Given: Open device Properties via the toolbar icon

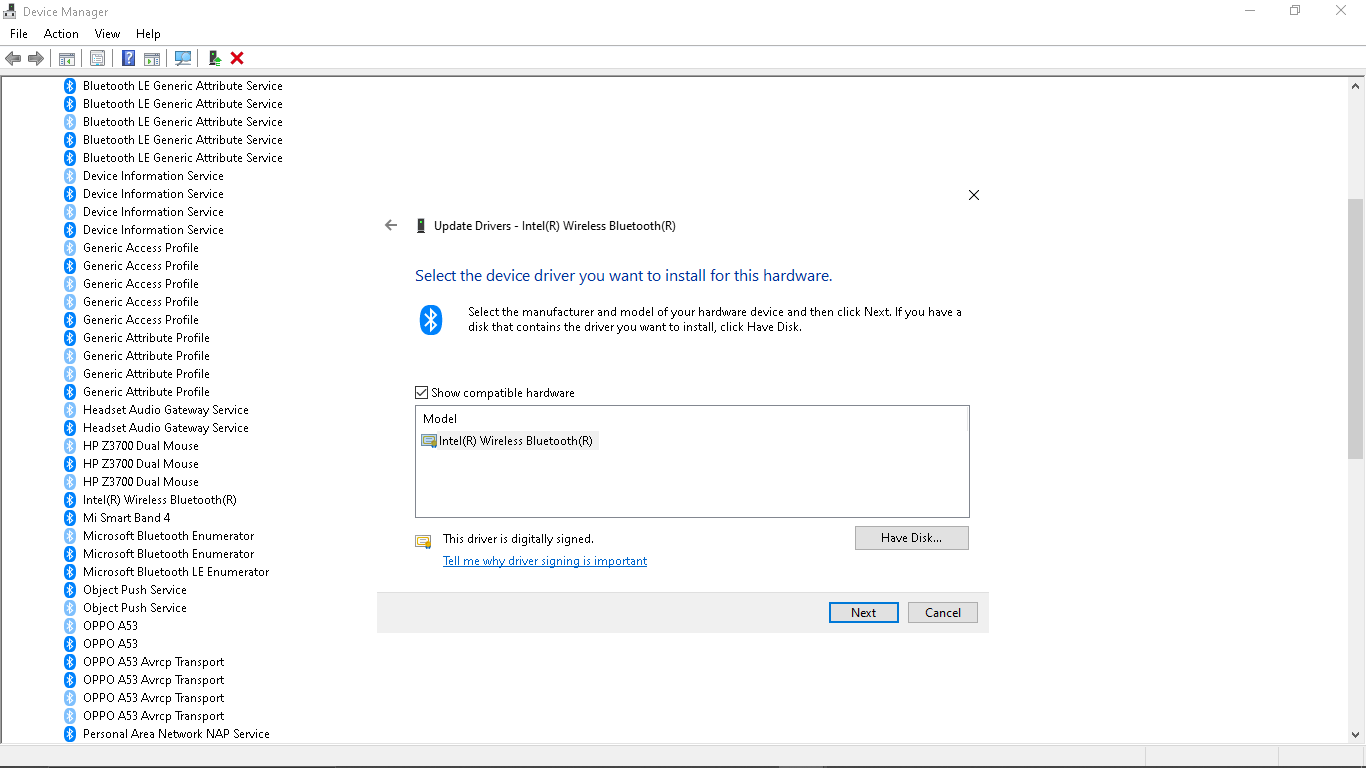Looking at the screenshot, I should click(97, 58).
